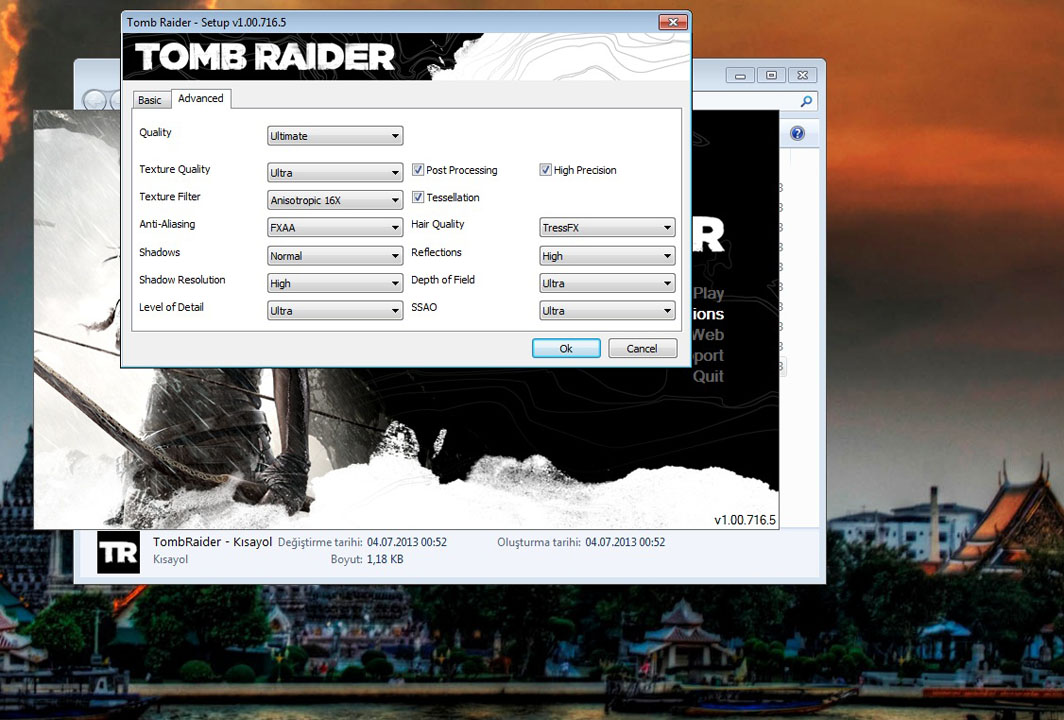The height and width of the screenshot is (720, 1064).
Task: Open the Depth of Field dropdown
Action: pyautogui.click(x=607, y=283)
